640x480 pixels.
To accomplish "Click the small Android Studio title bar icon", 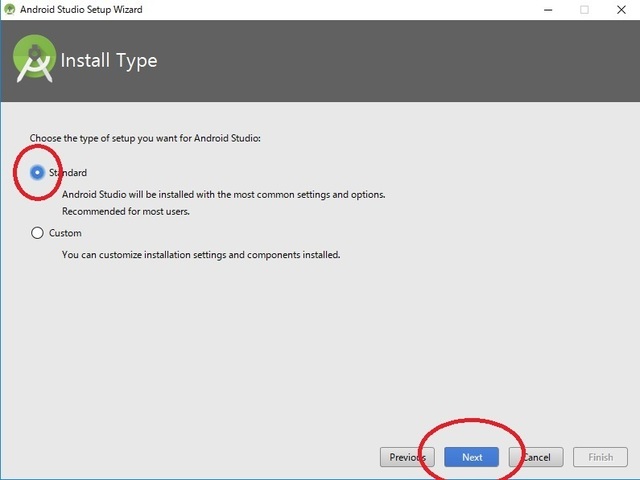I will [x=9, y=9].
